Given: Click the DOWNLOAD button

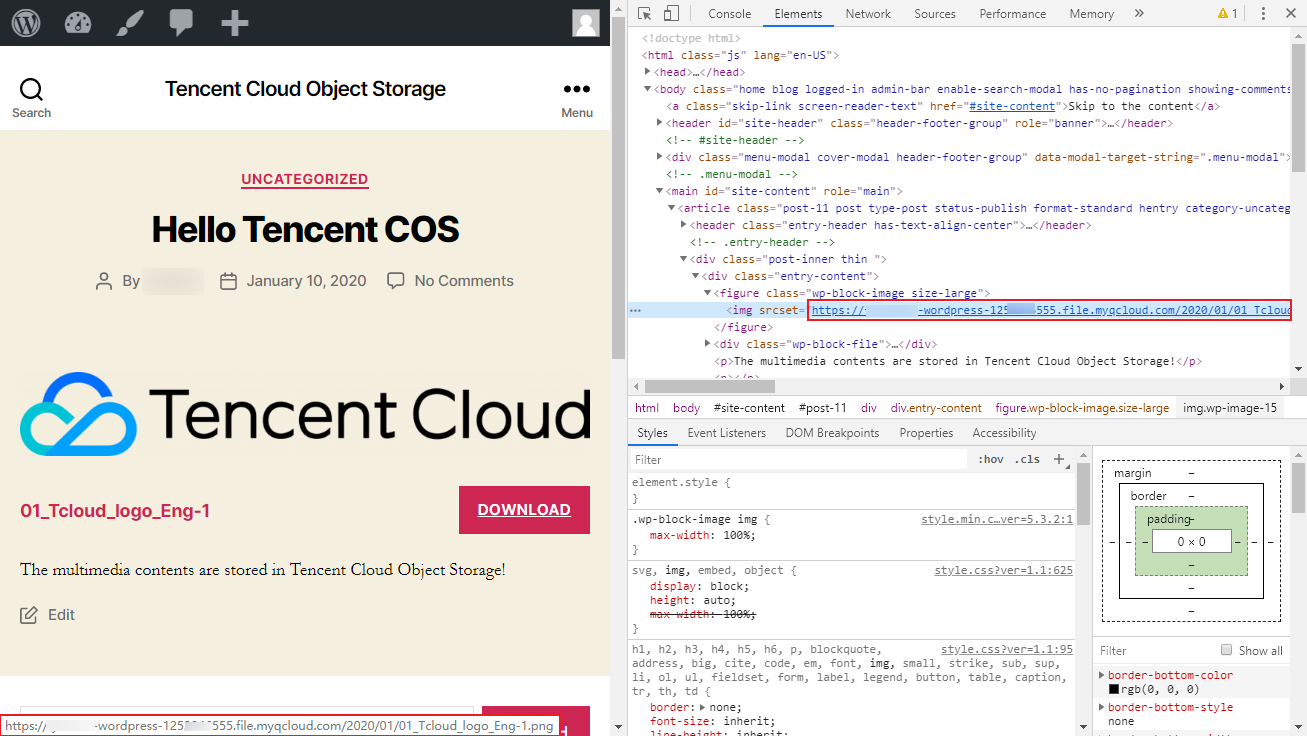Looking at the screenshot, I should 524,510.
